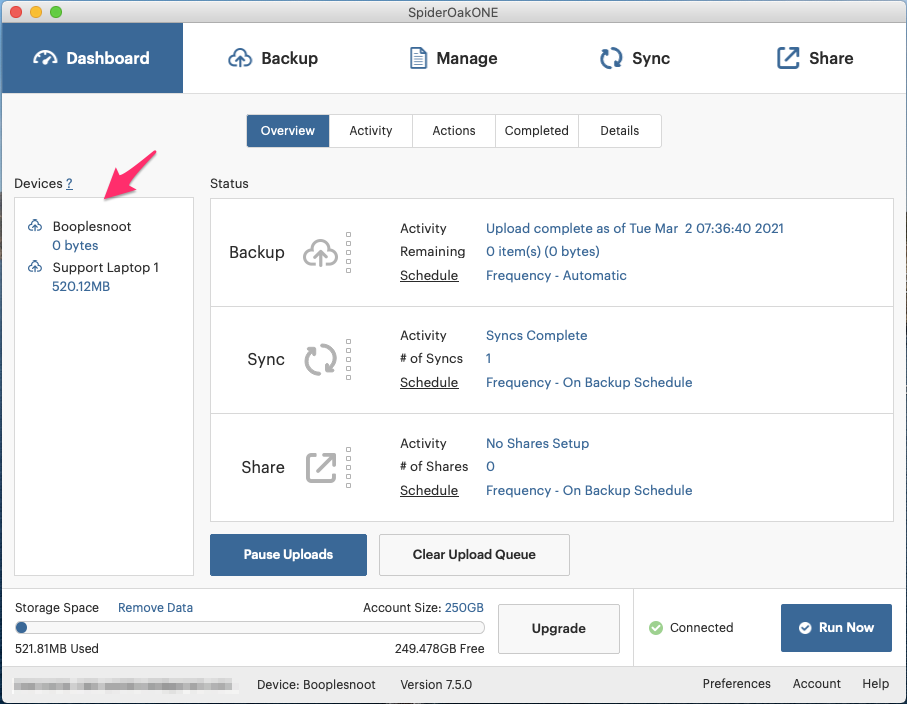Click the Share "Frequency - On Backup Schedule" value
Image resolution: width=907 pixels, height=704 pixels.
[x=589, y=491]
